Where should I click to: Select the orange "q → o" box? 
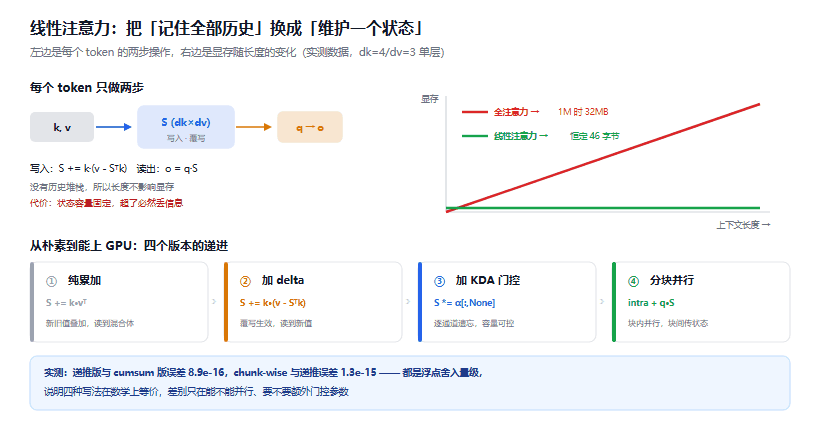tap(310, 127)
